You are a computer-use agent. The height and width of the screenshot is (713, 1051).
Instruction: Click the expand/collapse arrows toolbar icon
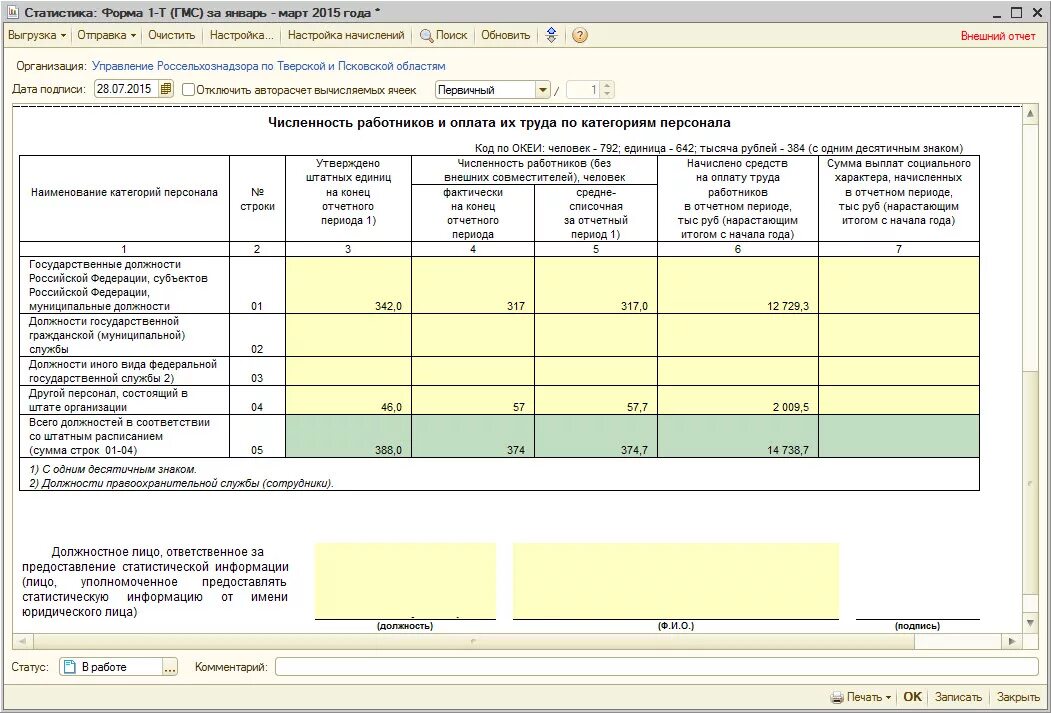[x=551, y=36]
